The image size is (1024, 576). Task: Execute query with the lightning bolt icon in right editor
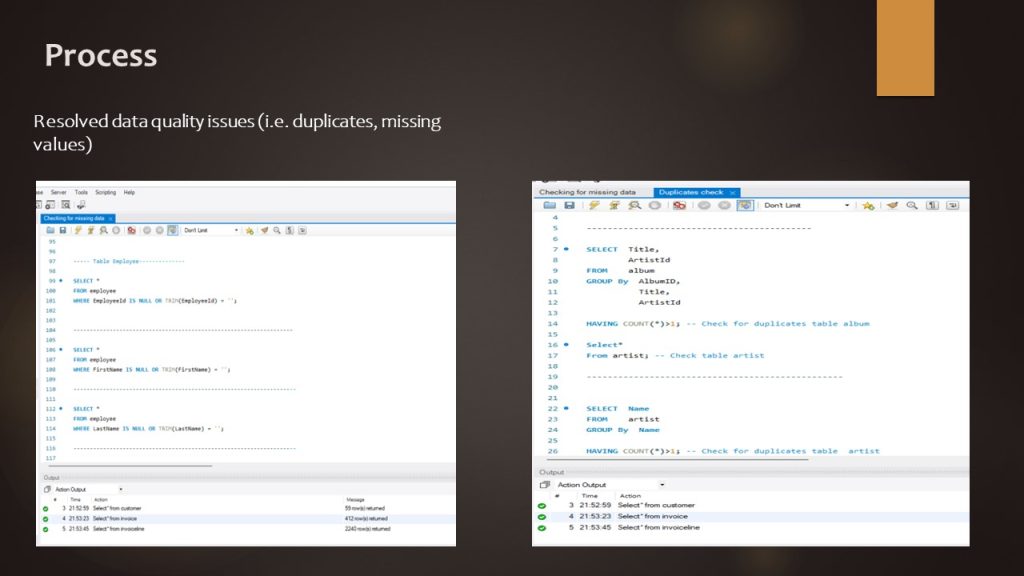click(594, 205)
